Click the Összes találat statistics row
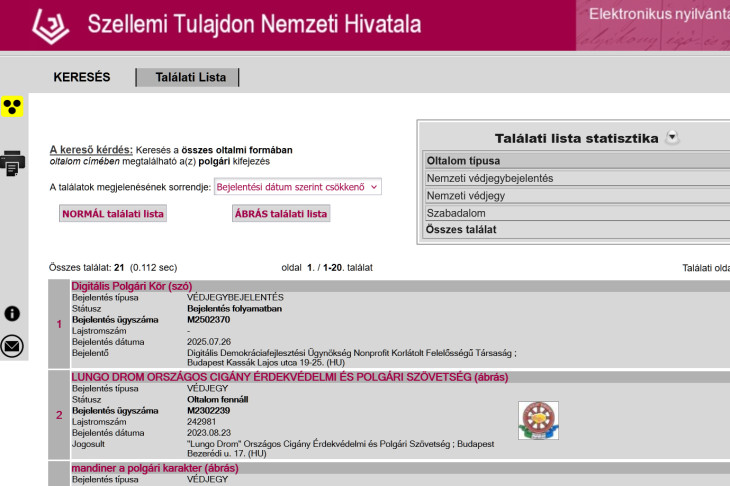Image resolution: width=730 pixels, height=486 pixels. 576,230
